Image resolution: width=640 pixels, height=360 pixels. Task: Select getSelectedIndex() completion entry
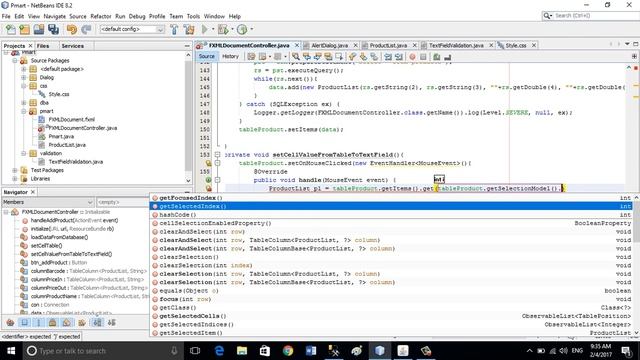(391, 206)
